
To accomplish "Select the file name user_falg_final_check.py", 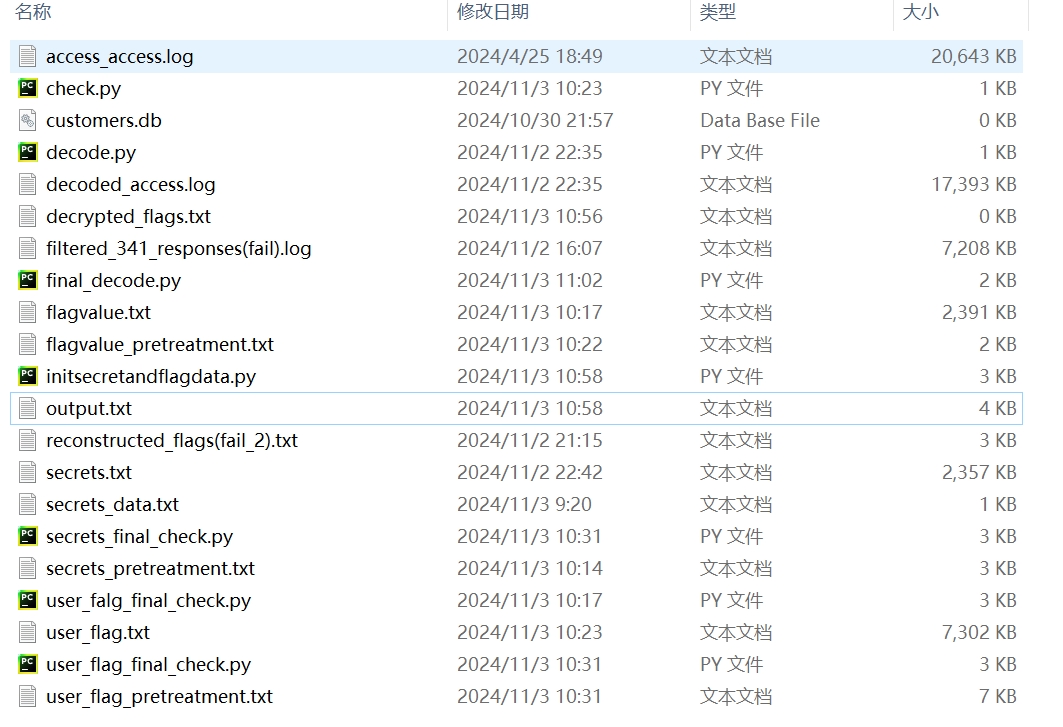I will click(x=148, y=601).
